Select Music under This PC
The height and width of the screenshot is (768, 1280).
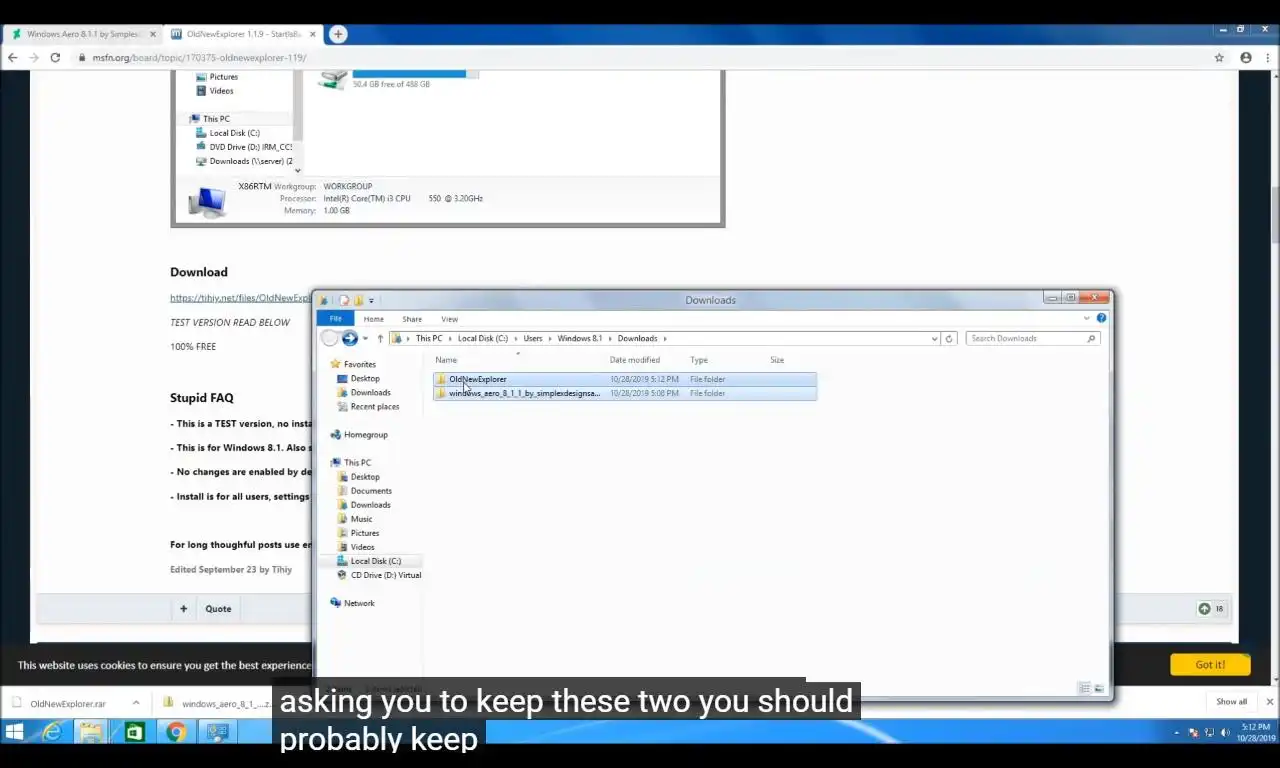(x=361, y=518)
